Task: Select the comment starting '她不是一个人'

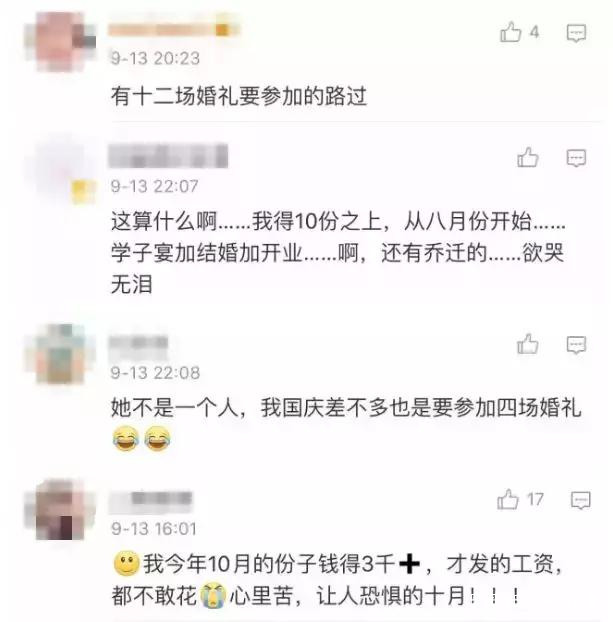Action: pos(346,424)
